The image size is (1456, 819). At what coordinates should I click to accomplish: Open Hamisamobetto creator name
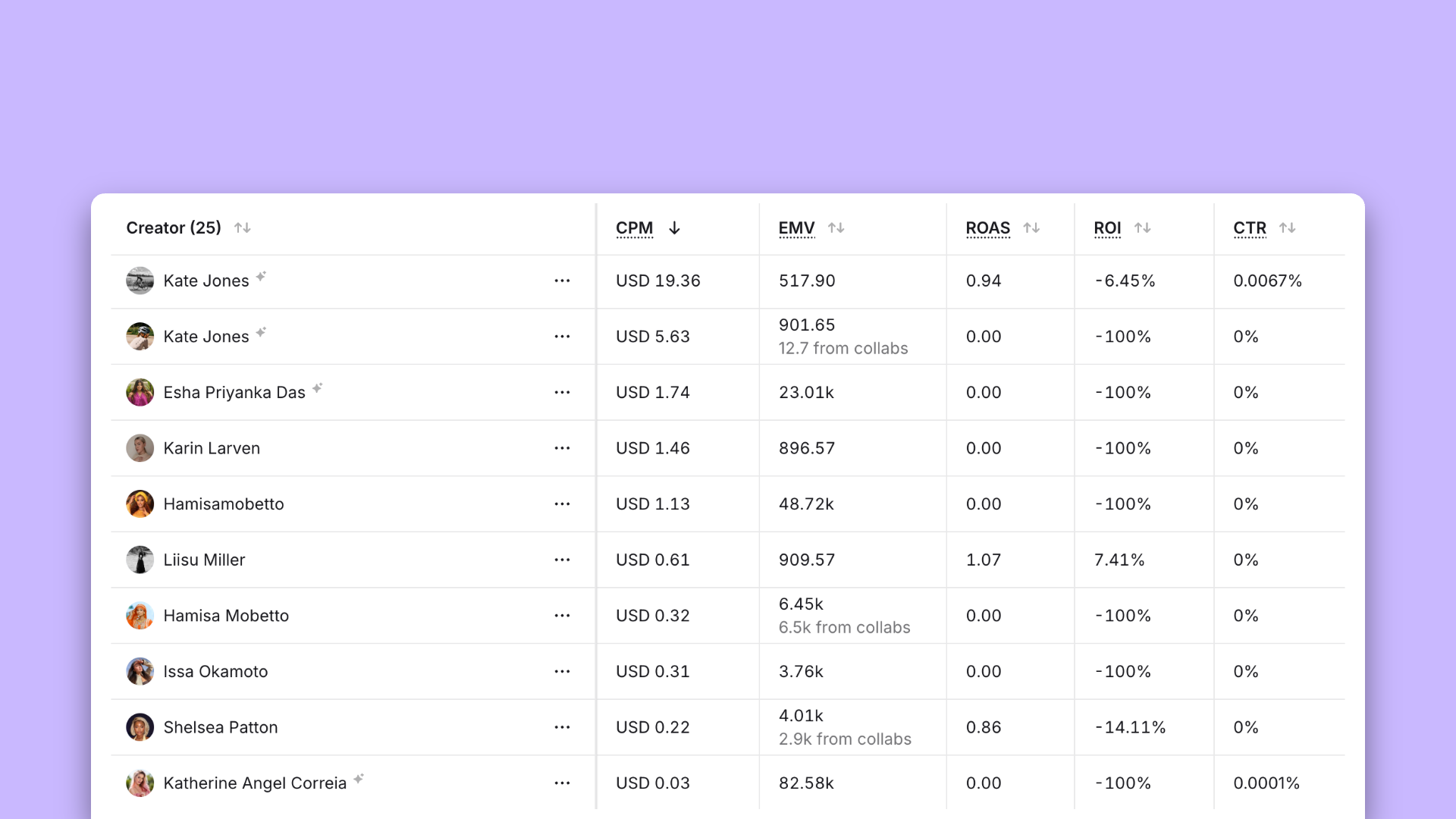tap(224, 504)
